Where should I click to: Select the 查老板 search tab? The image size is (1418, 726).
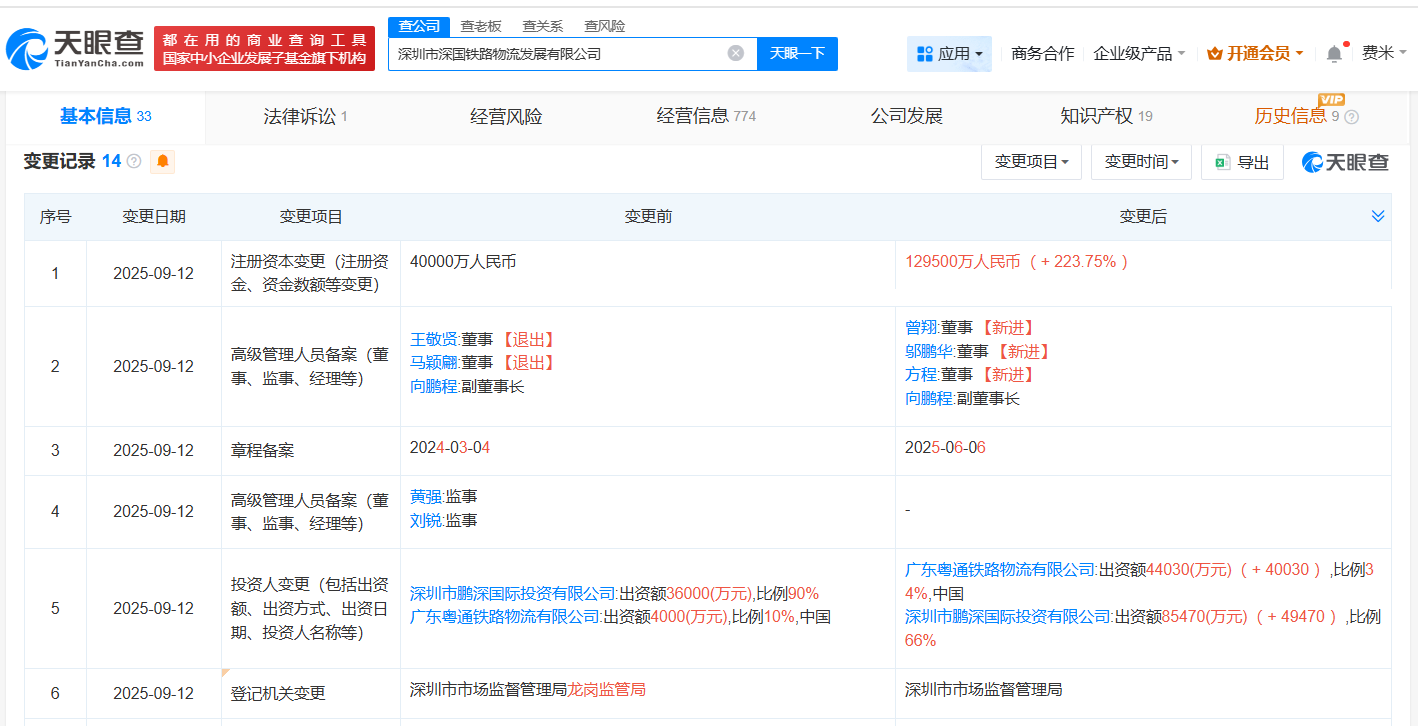(481, 25)
